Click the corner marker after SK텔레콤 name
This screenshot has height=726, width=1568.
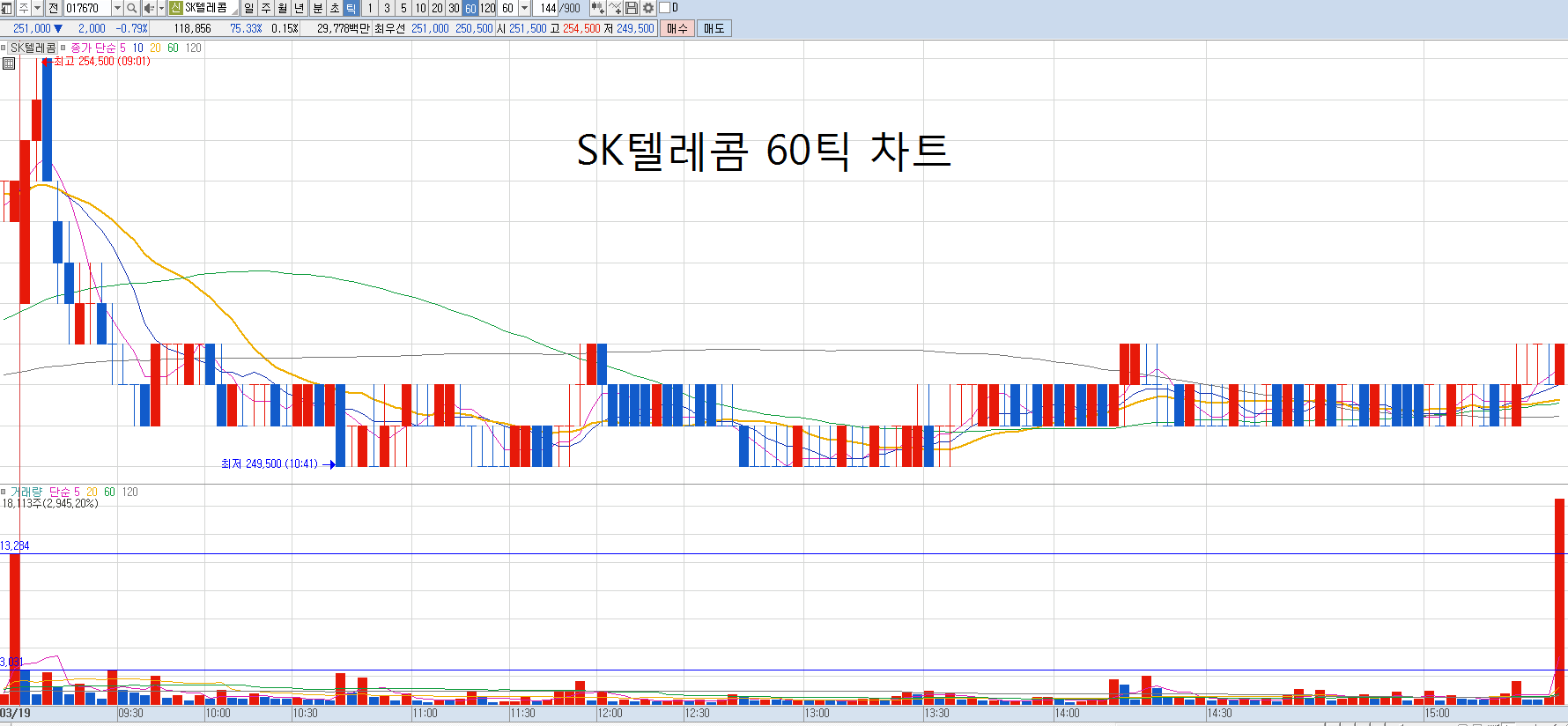[234, 11]
